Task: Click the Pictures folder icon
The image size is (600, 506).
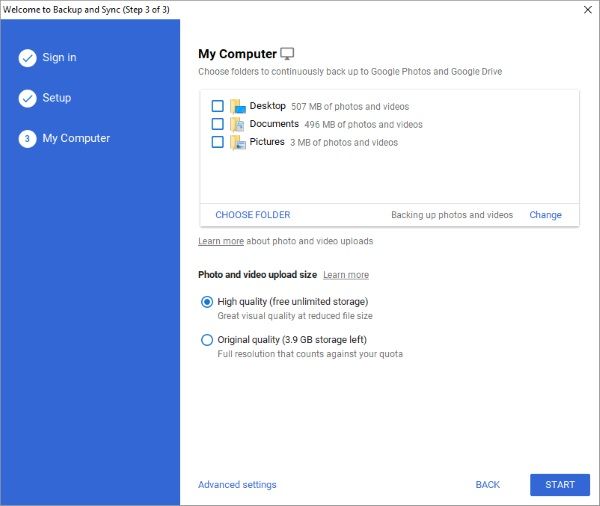Action: (x=237, y=143)
